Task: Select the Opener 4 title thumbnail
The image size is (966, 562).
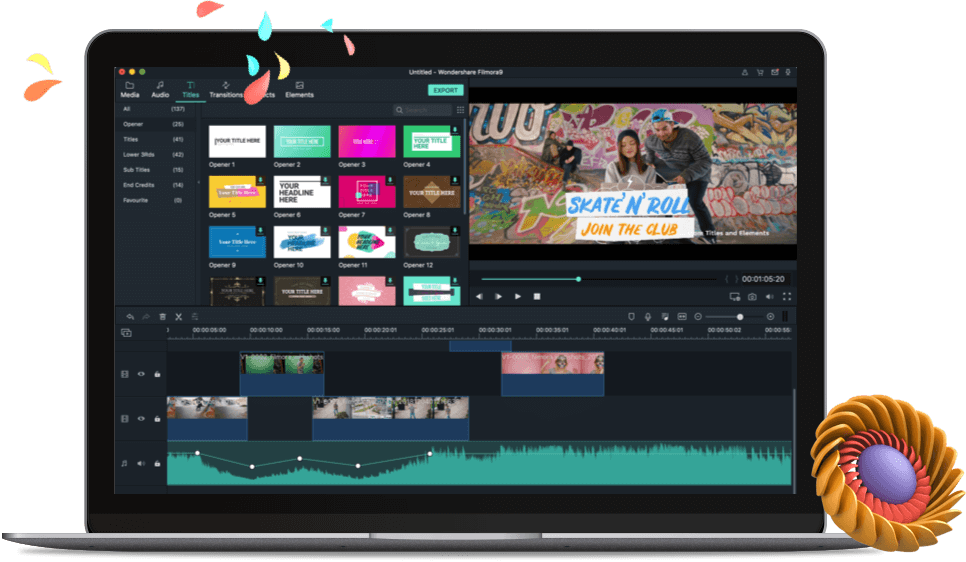Action: (x=431, y=141)
